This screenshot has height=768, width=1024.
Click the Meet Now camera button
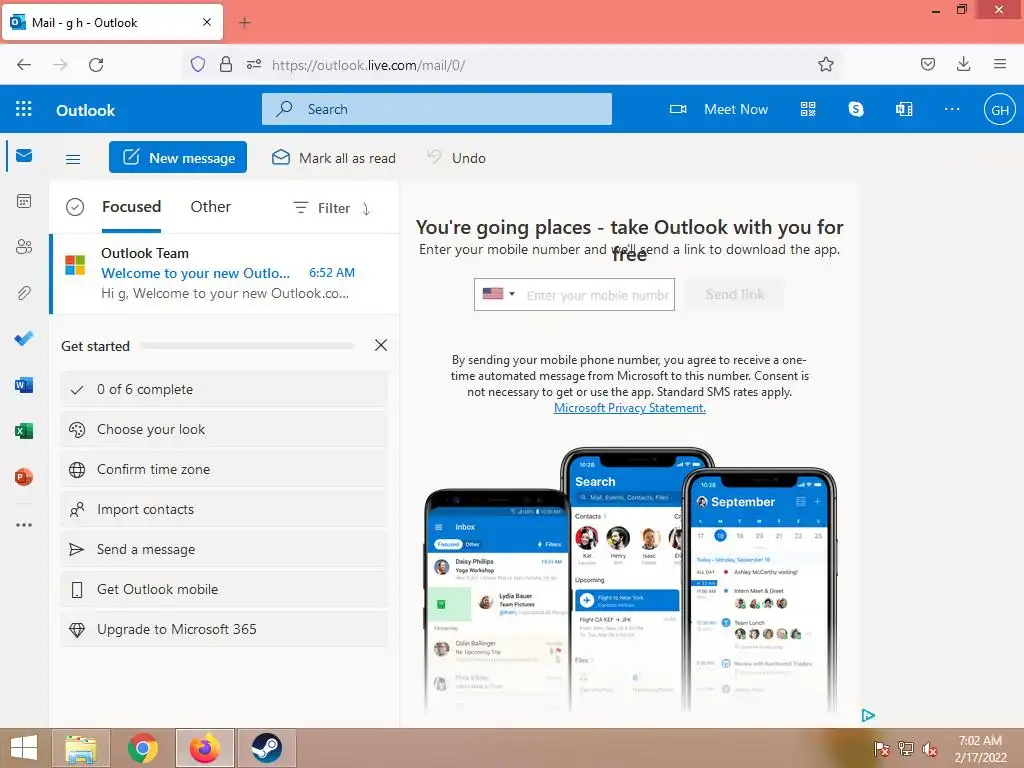[x=719, y=109]
